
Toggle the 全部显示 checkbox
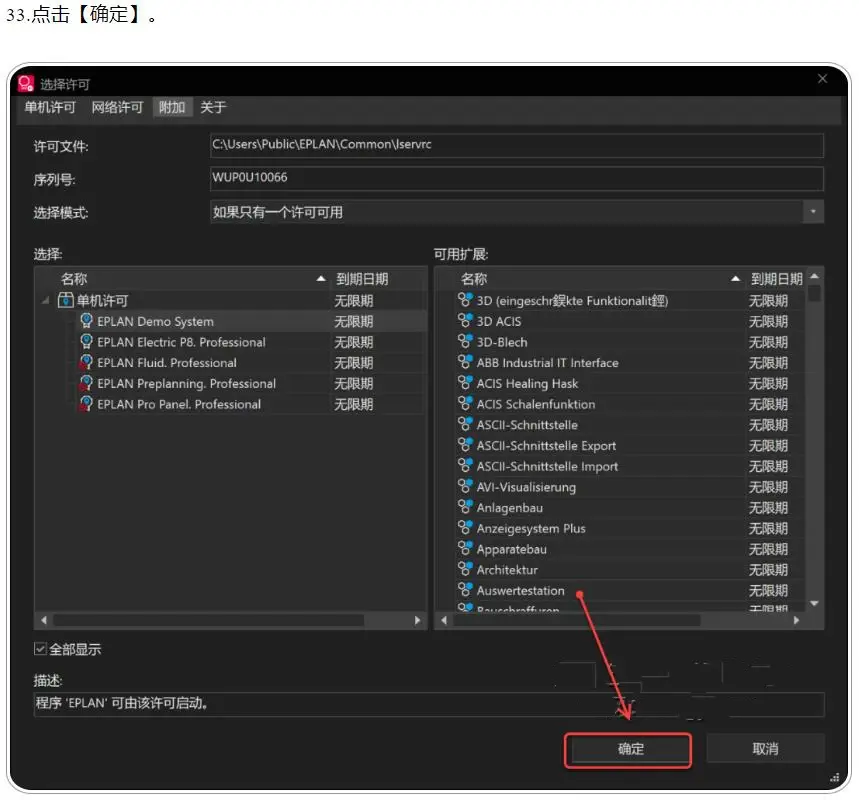[41, 649]
